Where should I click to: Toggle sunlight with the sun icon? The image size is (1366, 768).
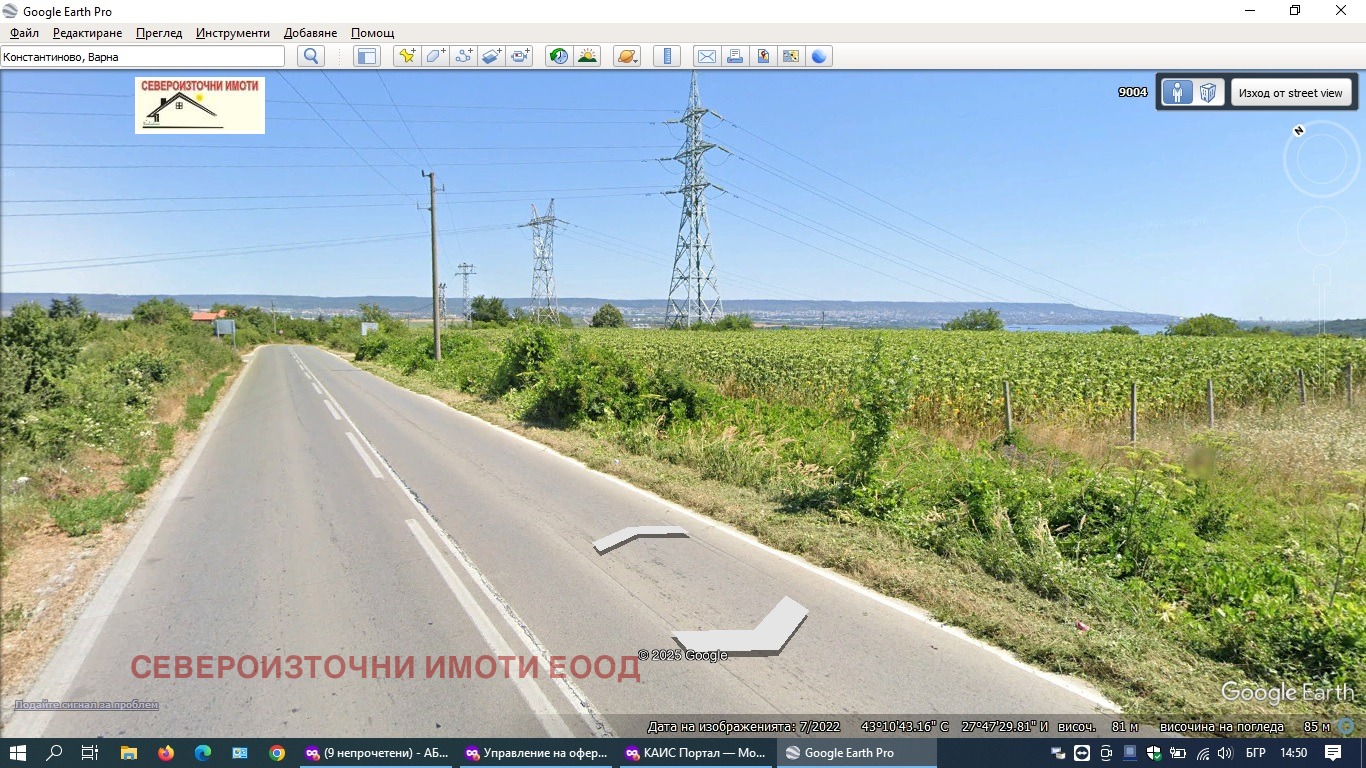pyautogui.click(x=587, y=56)
